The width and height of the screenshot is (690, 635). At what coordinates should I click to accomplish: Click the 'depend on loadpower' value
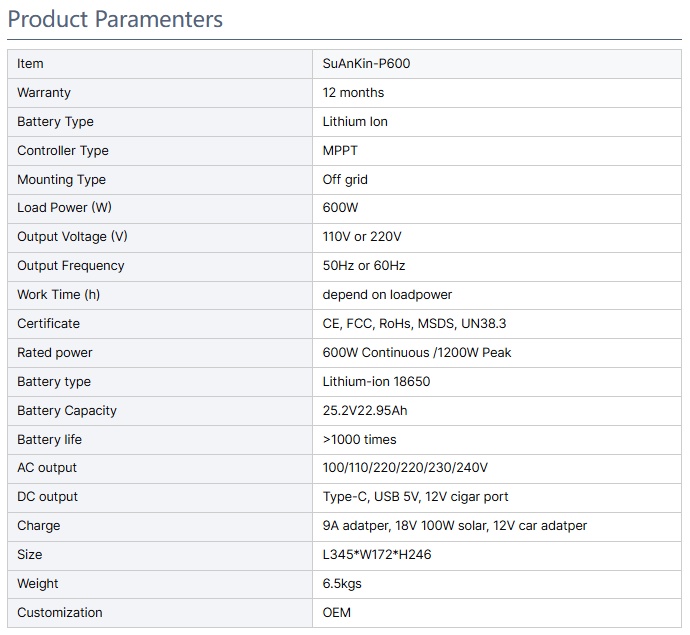coord(387,295)
